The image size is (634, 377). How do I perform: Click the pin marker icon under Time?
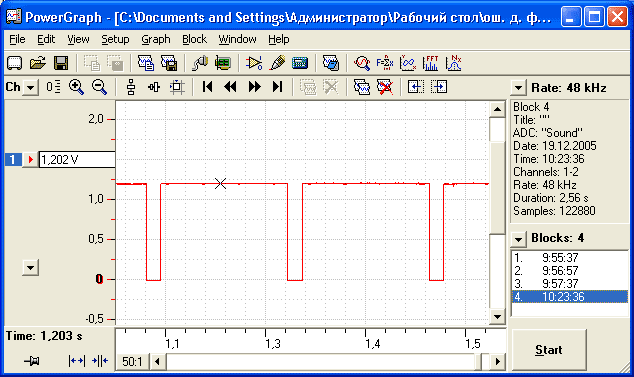coord(32,361)
